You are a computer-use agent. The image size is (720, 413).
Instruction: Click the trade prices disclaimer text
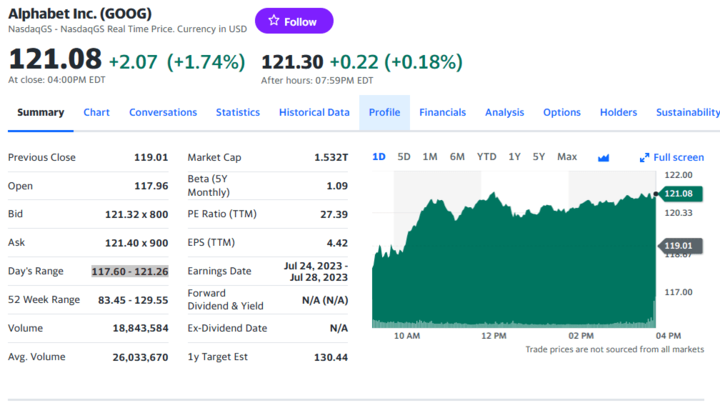click(x=614, y=350)
